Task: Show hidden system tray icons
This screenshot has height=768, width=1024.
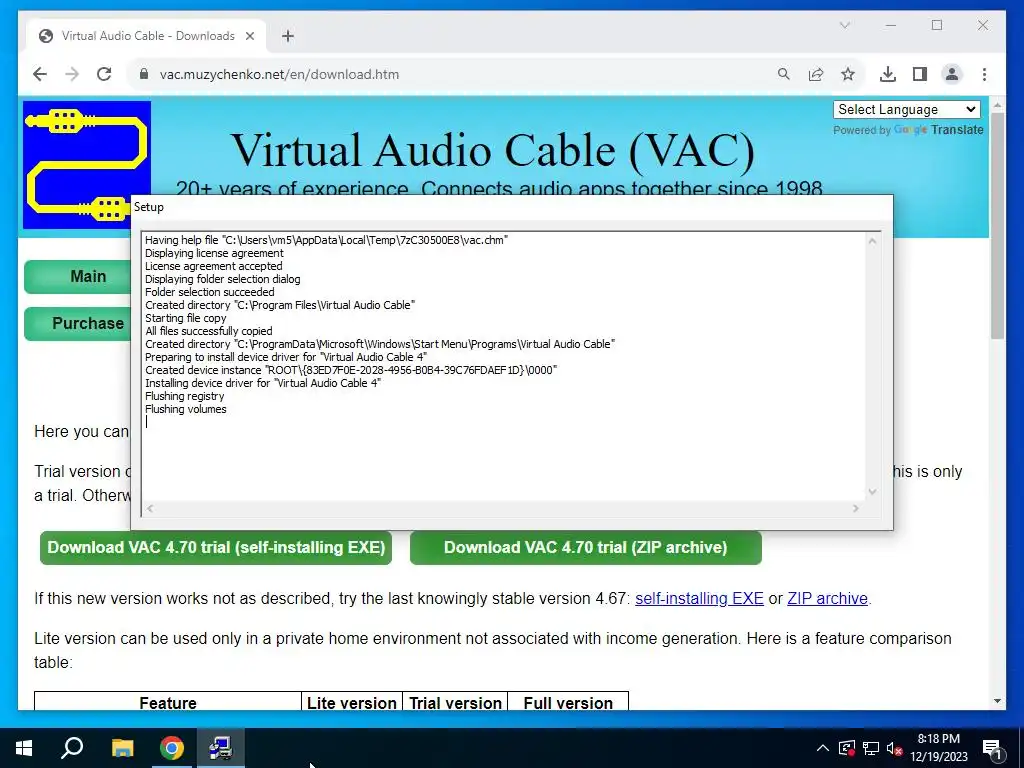Action: 823,748
